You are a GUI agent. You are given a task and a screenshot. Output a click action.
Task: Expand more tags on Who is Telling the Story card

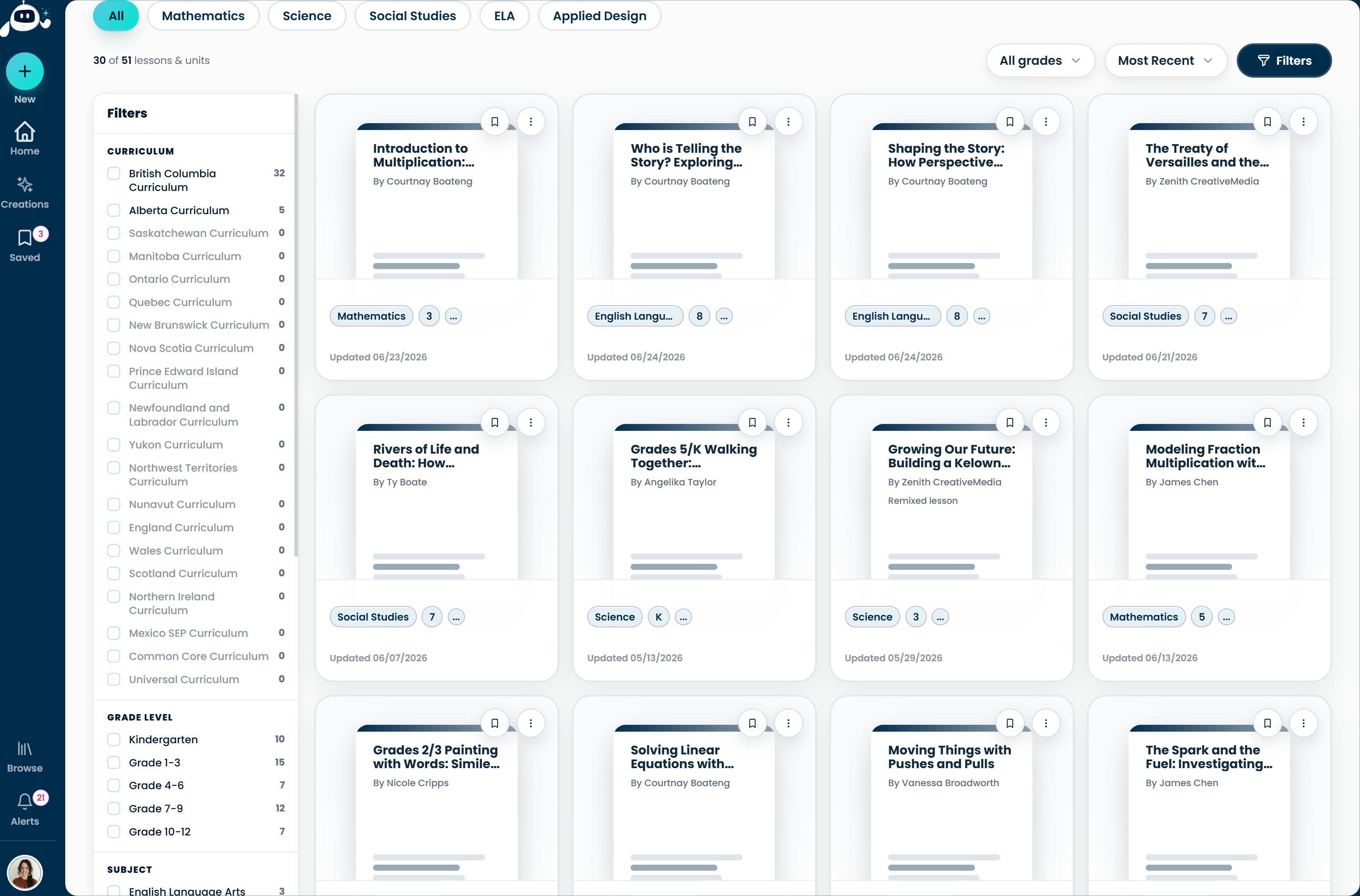(724, 316)
